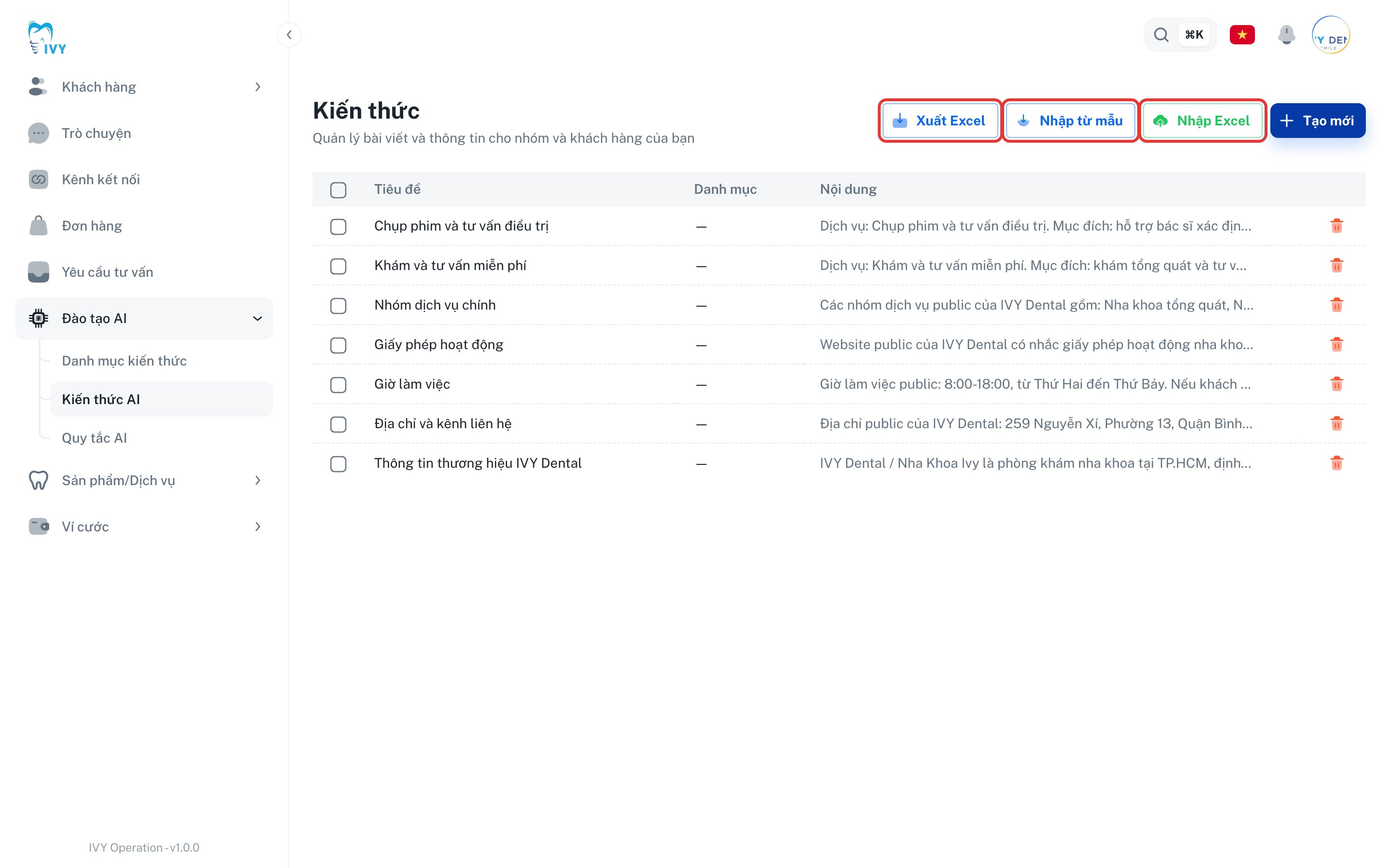Click Xuất Excel button
Screen dimensions: 1389x868
coord(940,121)
